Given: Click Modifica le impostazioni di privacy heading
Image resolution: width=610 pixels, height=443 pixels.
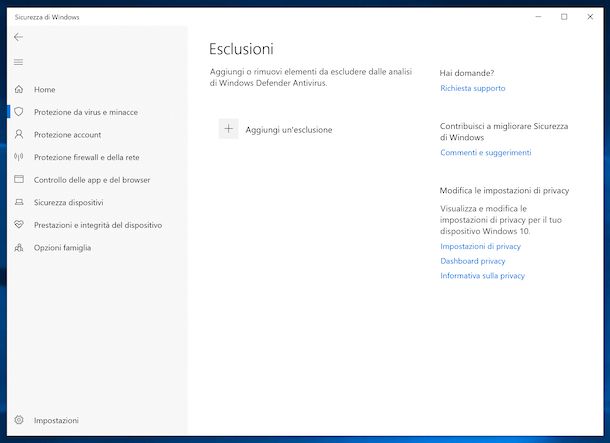Looking at the screenshot, I should 504,191.
